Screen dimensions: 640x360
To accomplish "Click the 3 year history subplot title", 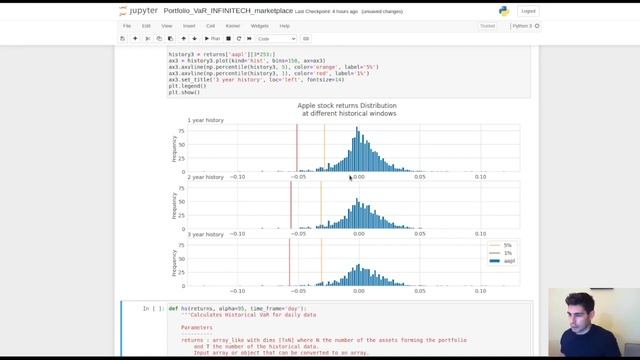I will point(206,234).
